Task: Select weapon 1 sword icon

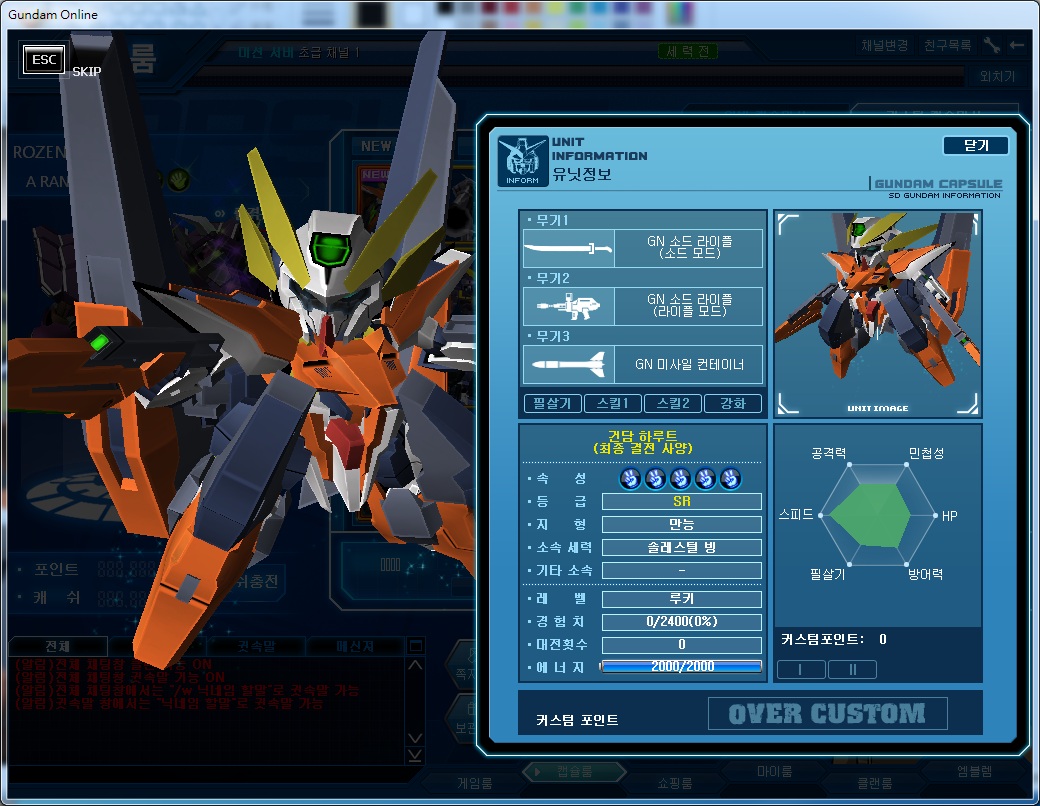Action: [568, 248]
